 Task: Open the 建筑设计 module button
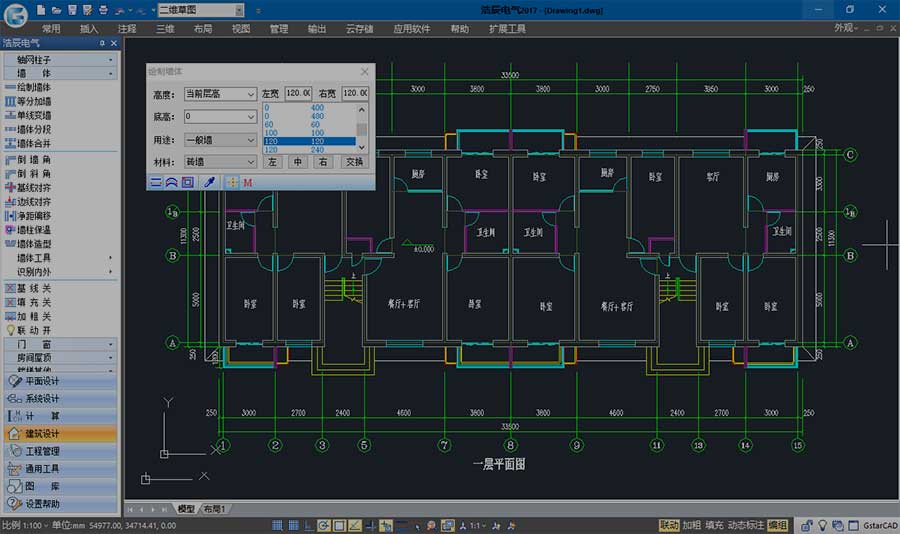coord(42,433)
